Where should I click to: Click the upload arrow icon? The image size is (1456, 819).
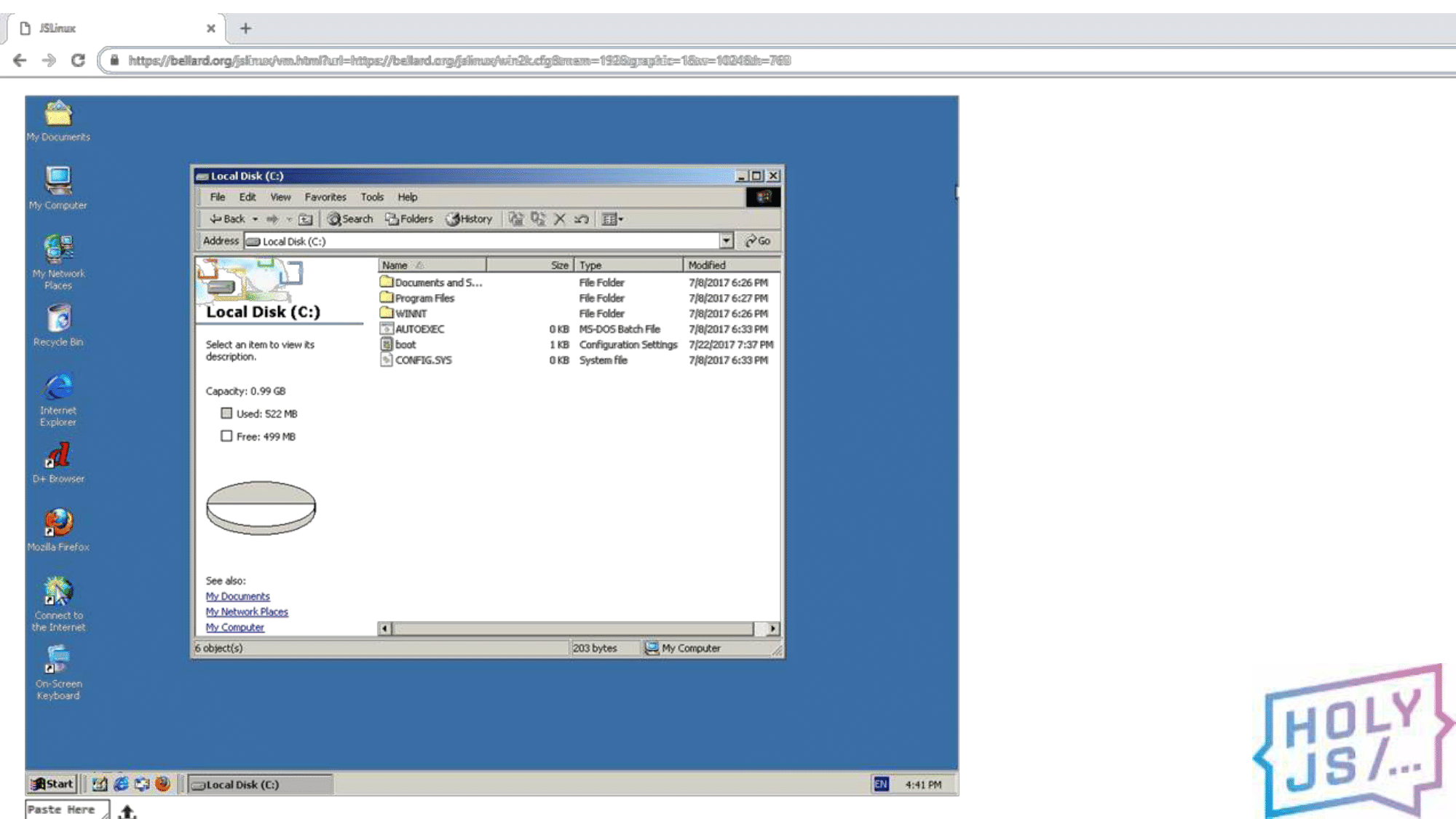[x=127, y=811]
